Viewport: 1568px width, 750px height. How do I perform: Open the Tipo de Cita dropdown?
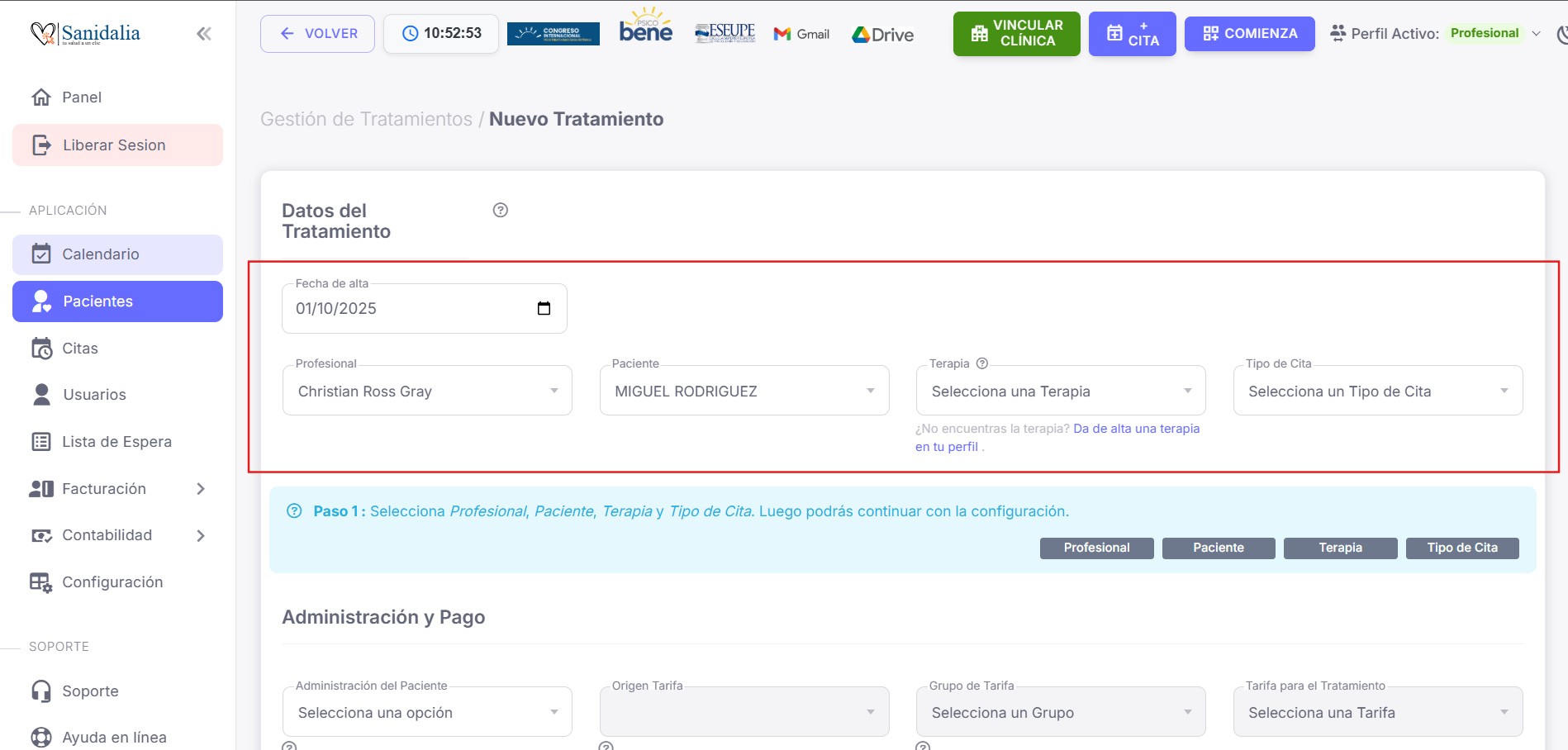click(1377, 391)
